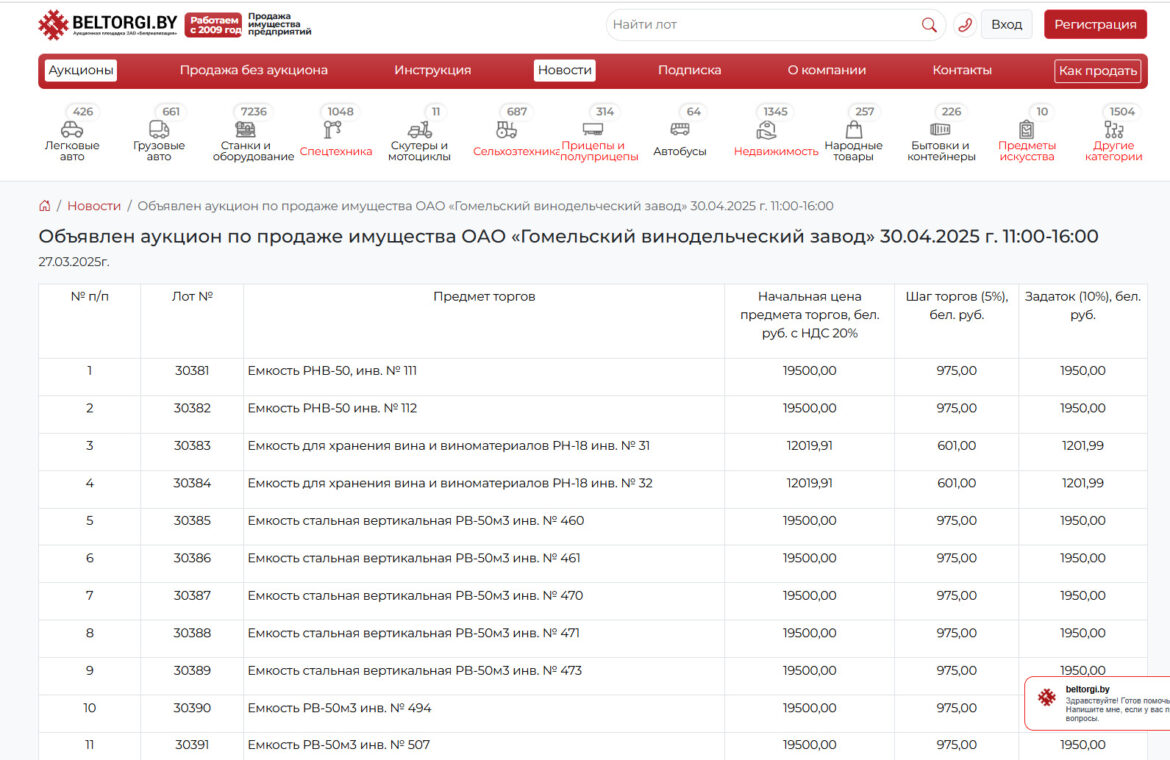Click Емкость РНВ-50 инв. № 112 text
1170x760 pixels.
(332, 408)
